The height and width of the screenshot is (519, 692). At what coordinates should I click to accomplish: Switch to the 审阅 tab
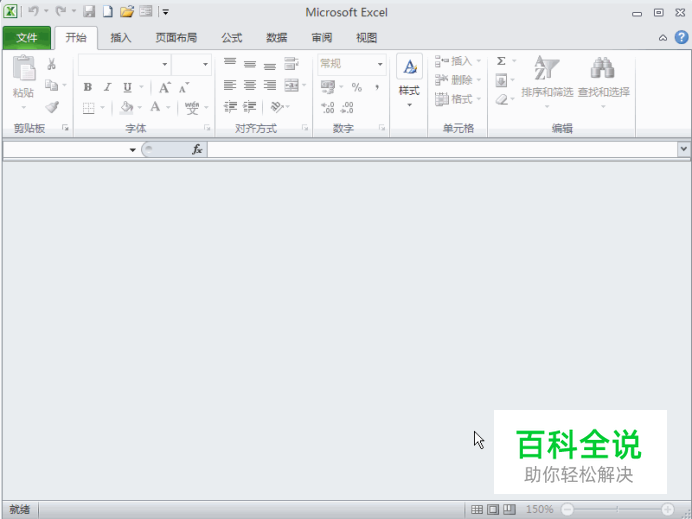(322, 38)
